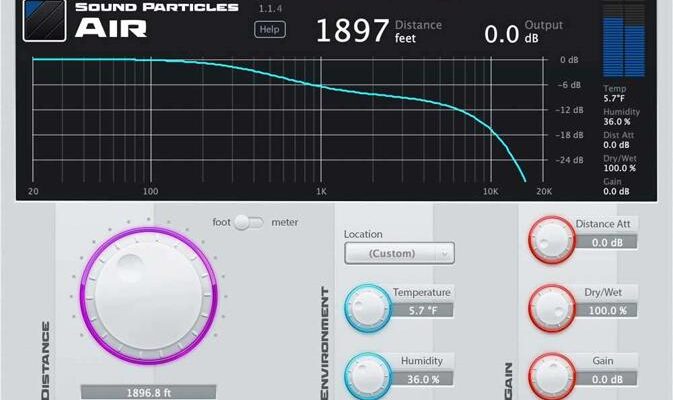Click the Help button
The width and height of the screenshot is (673, 400).
point(269,30)
